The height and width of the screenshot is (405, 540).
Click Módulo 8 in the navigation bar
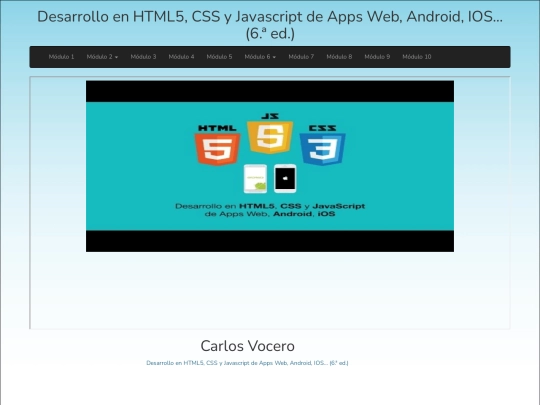[339, 57]
